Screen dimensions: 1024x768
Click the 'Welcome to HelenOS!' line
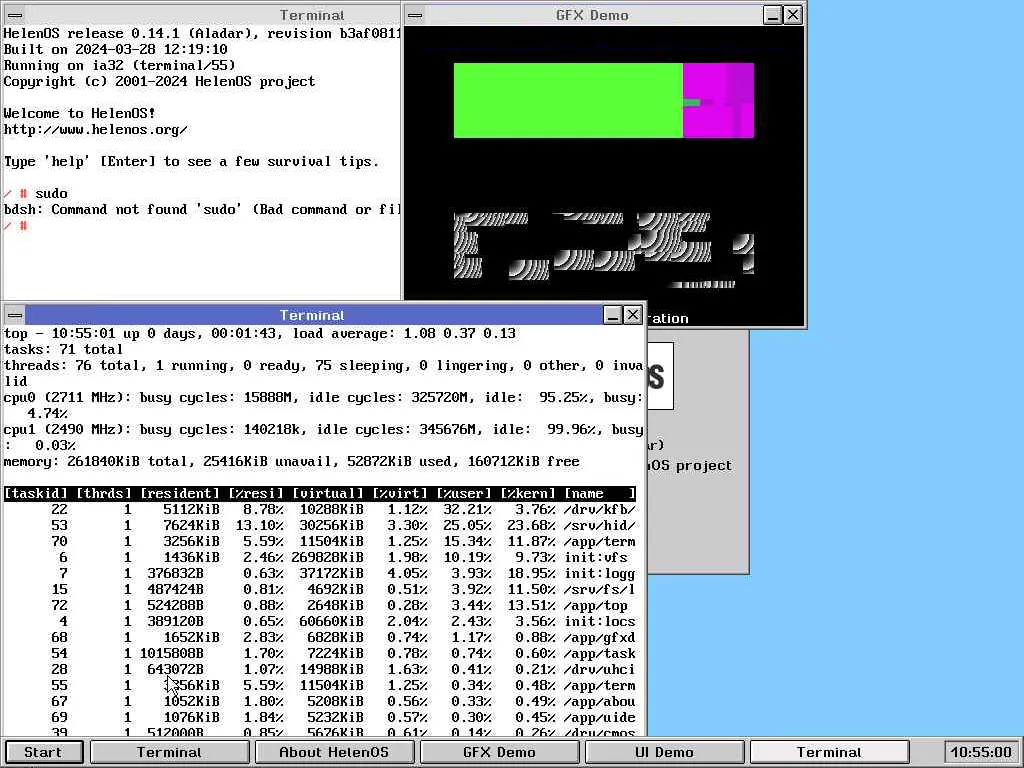click(x=80, y=113)
